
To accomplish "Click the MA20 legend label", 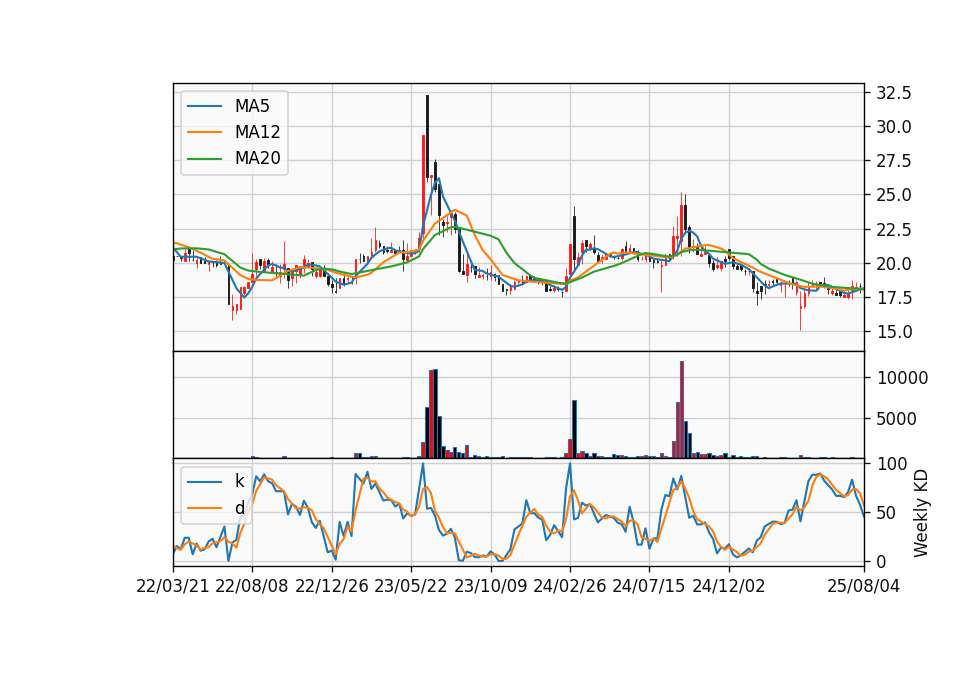I will [x=257, y=159].
